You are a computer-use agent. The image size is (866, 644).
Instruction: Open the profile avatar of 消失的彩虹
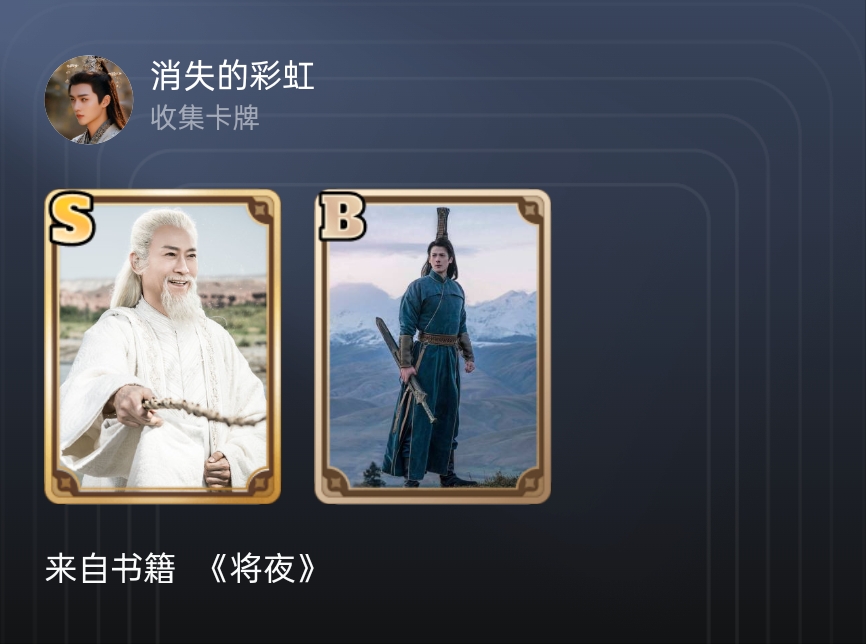(x=89, y=99)
